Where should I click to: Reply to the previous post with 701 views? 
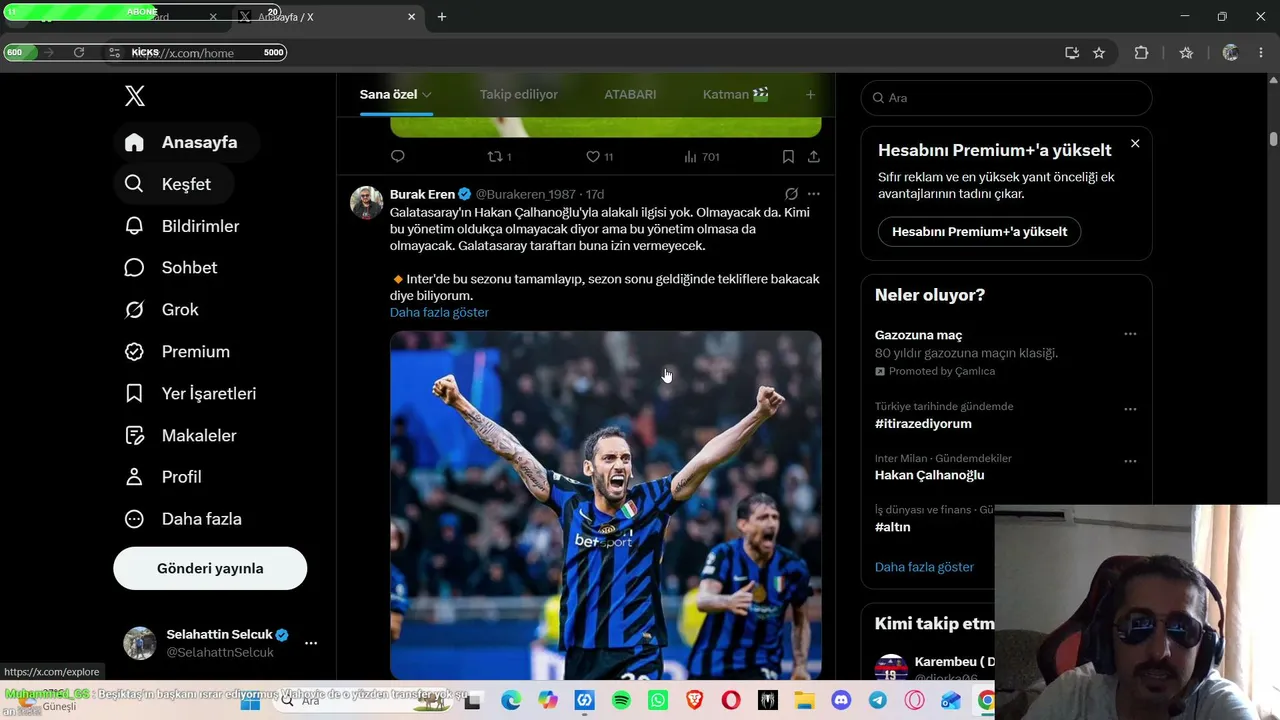pos(398,156)
